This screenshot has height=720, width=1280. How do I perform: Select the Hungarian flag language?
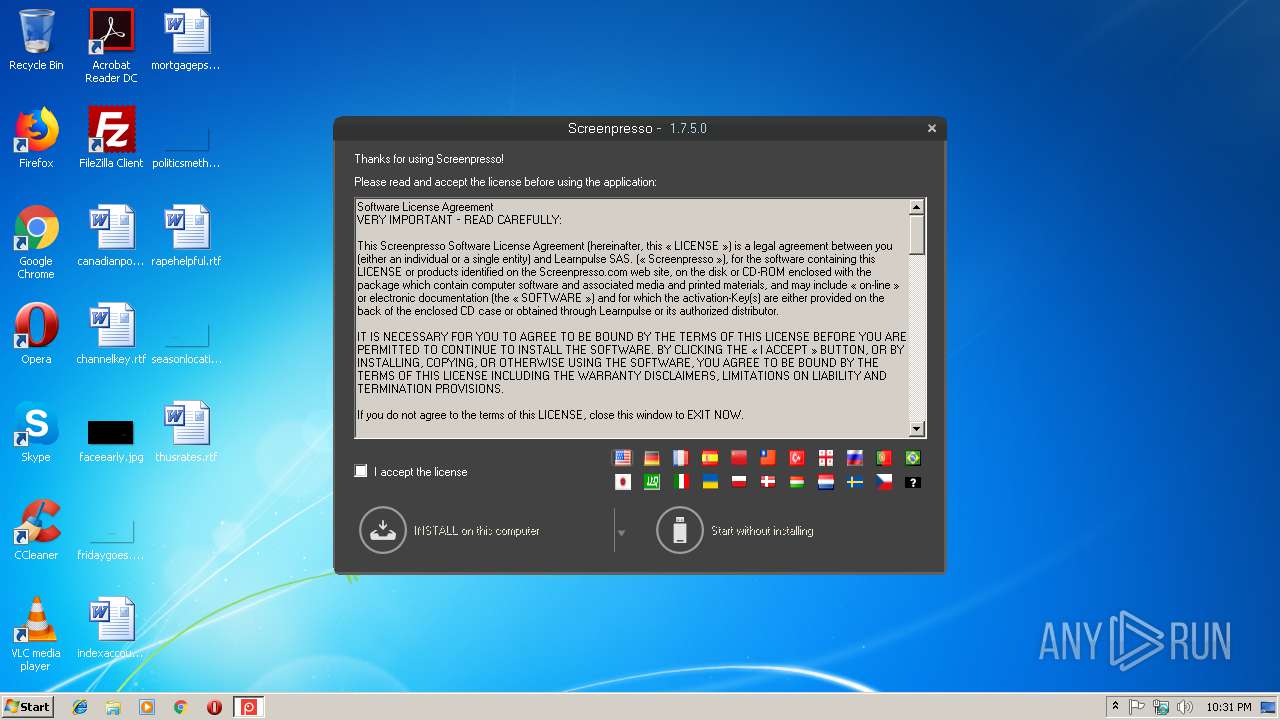(797, 482)
